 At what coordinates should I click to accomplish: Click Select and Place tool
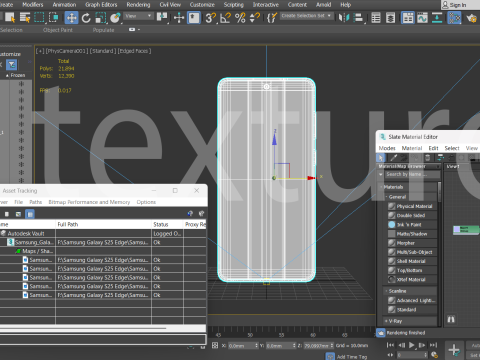[x=115, y=17]
